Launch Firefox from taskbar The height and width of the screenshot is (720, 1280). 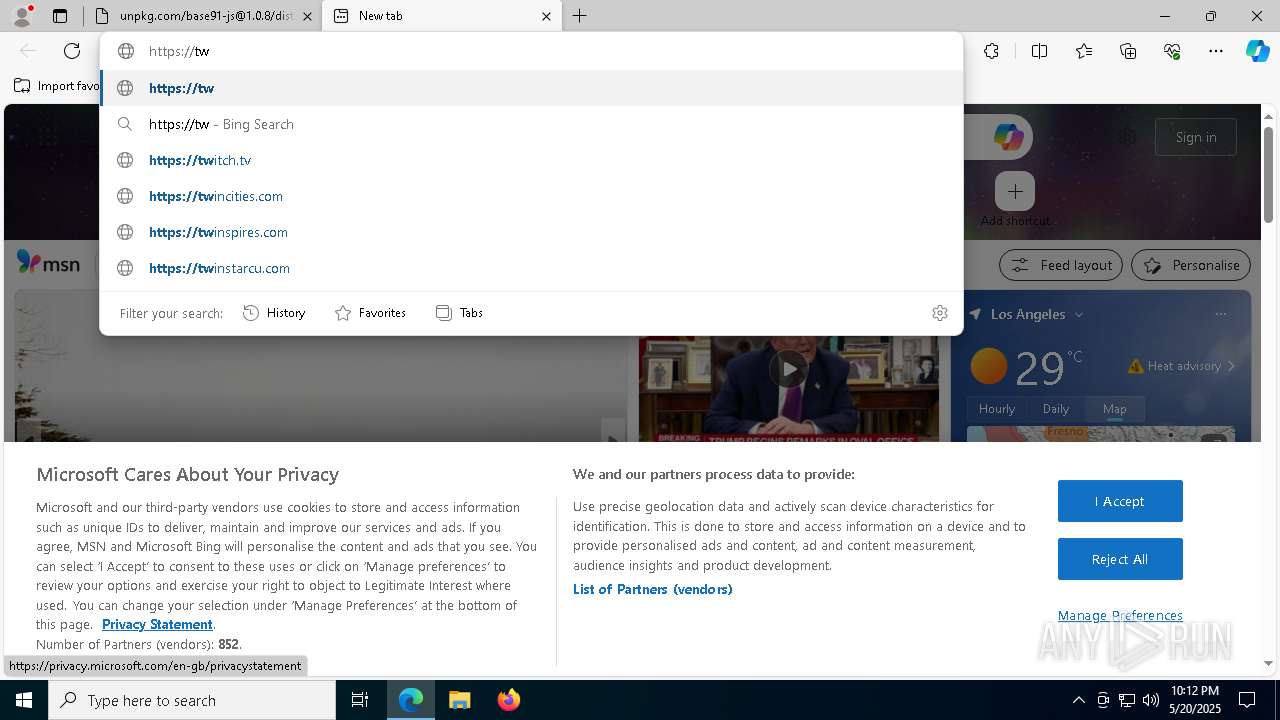click(x=508, y=700)
